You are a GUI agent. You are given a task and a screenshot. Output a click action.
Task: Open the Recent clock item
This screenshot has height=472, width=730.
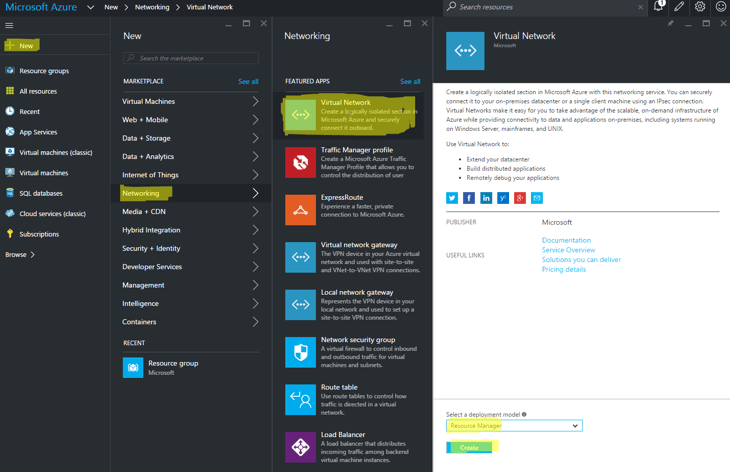[x=22, y=111]
